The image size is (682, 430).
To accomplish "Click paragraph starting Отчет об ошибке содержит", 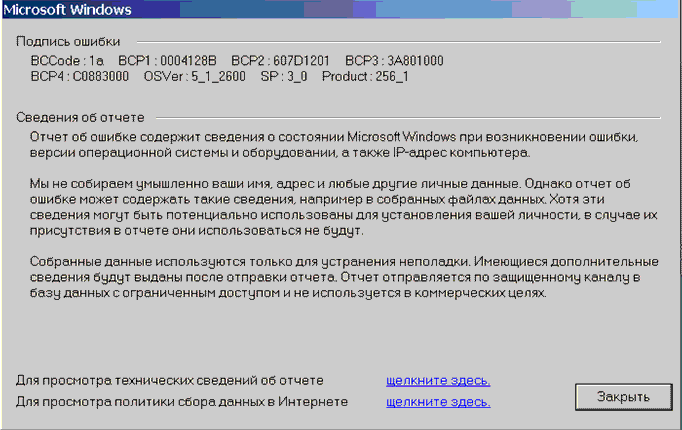I will click(334, 145).
